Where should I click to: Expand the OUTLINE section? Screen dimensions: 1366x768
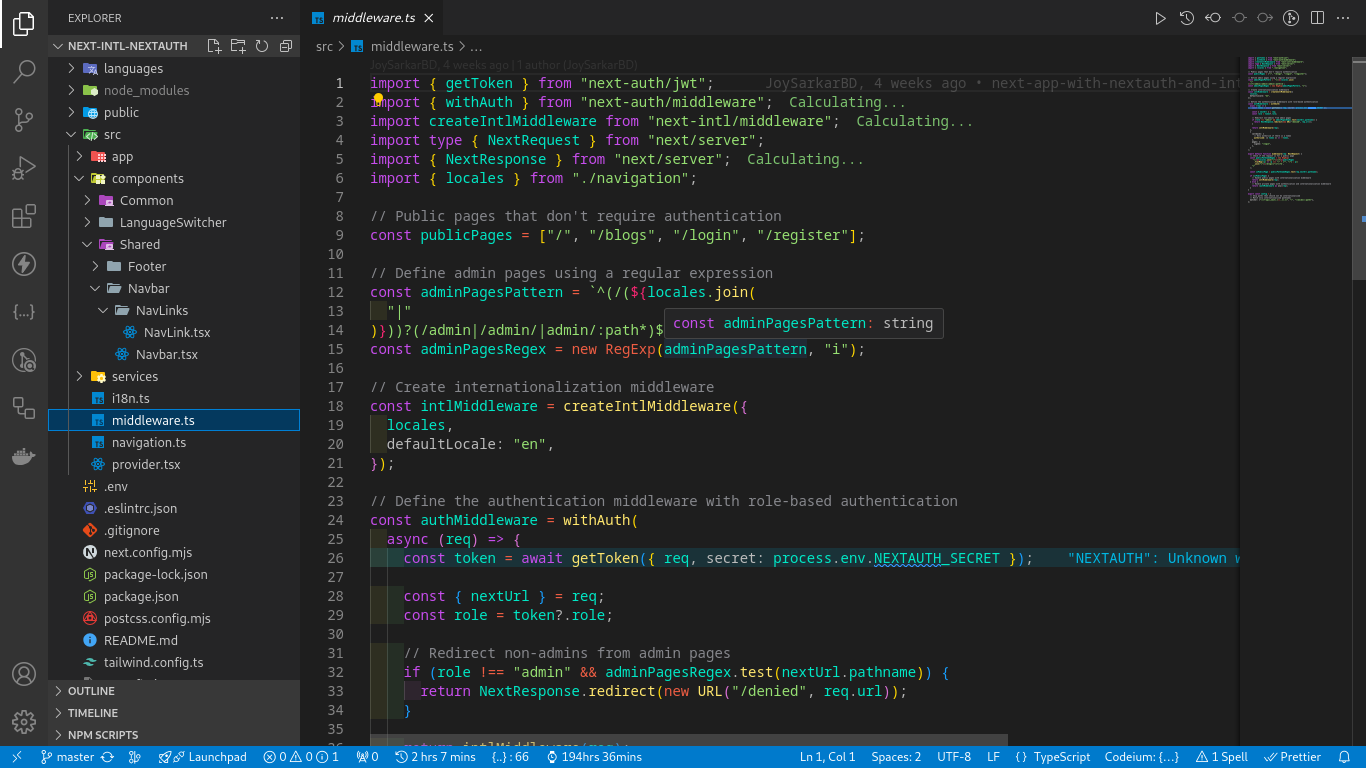[x=174, y=691]
